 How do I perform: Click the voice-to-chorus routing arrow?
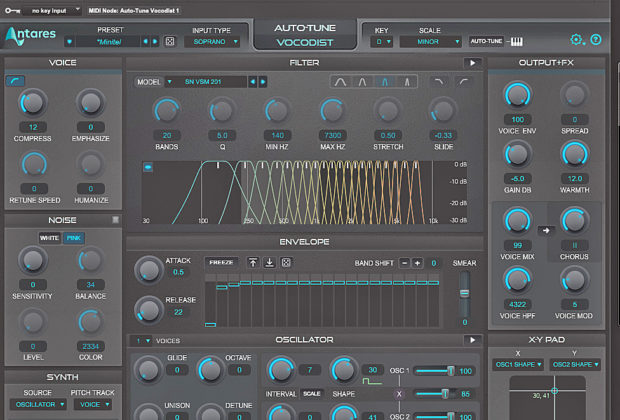(546, 230)
